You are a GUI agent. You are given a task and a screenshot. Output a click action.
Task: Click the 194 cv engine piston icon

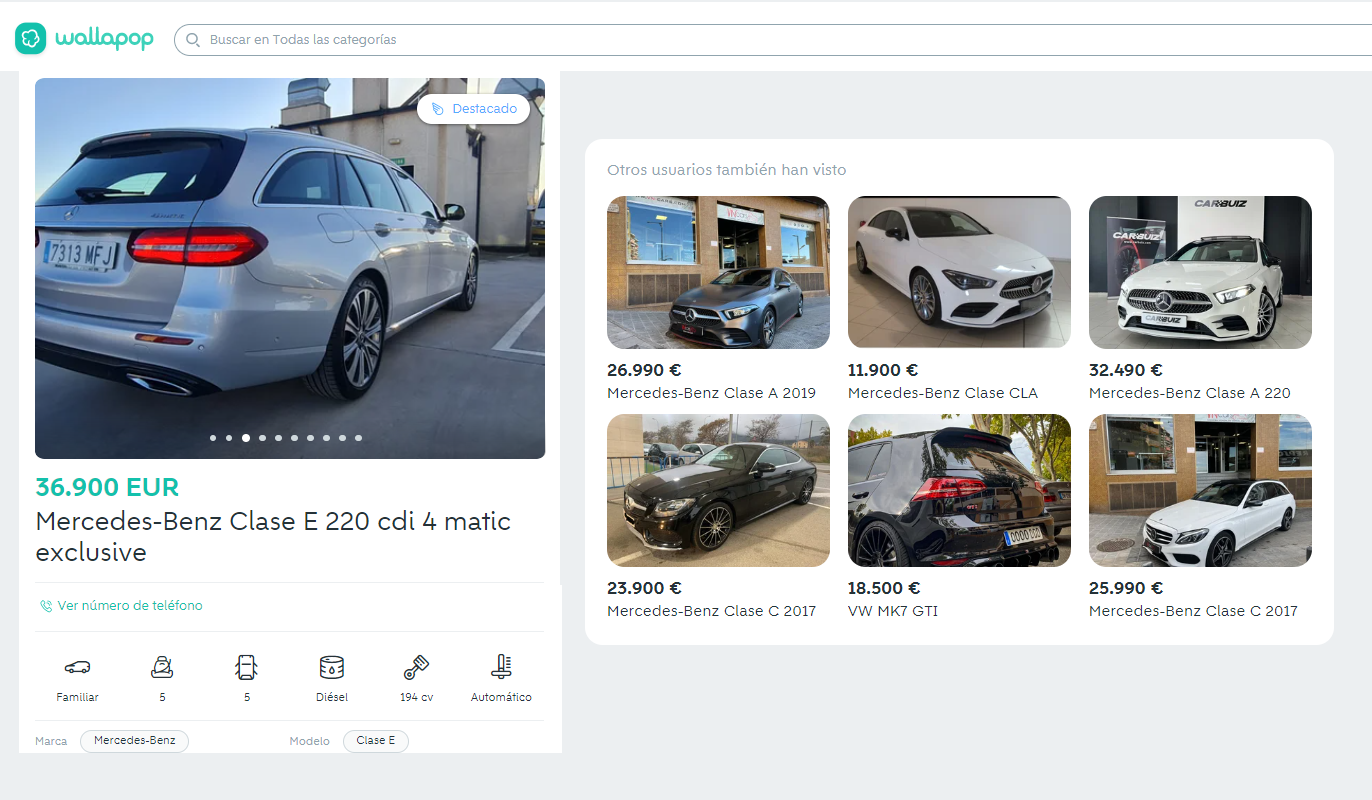click(416, 667)
